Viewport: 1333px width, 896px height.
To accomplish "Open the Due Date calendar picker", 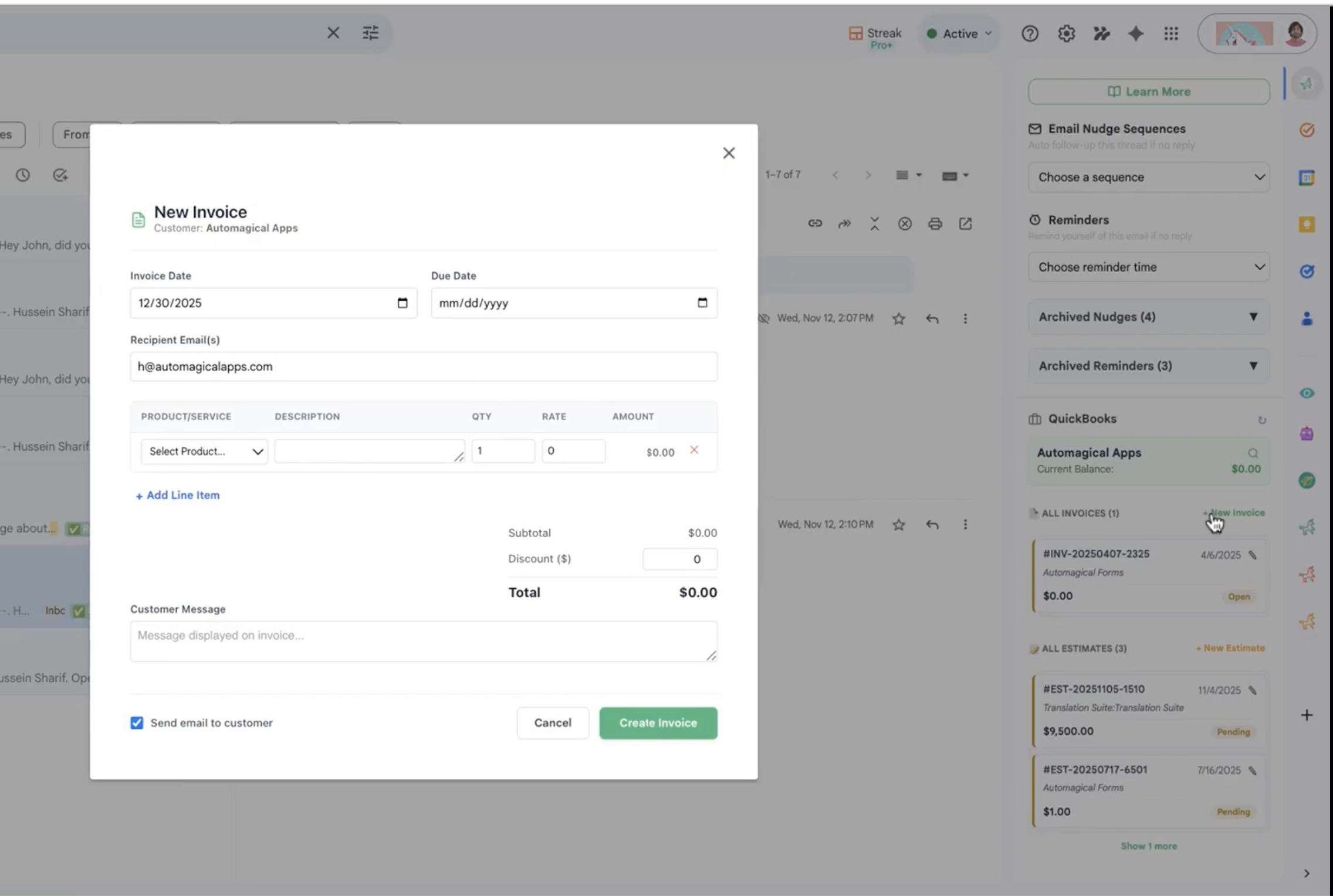I will [702, 303].
